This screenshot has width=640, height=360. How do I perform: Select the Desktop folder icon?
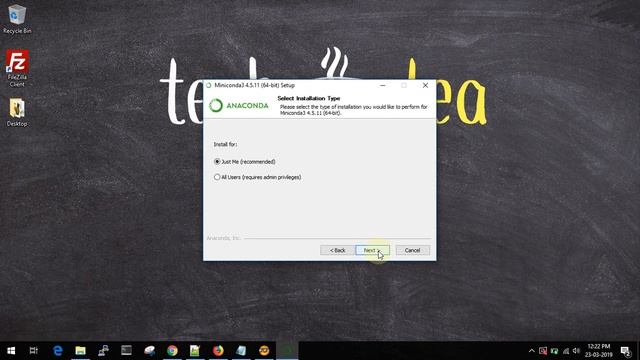click(17, 112)
